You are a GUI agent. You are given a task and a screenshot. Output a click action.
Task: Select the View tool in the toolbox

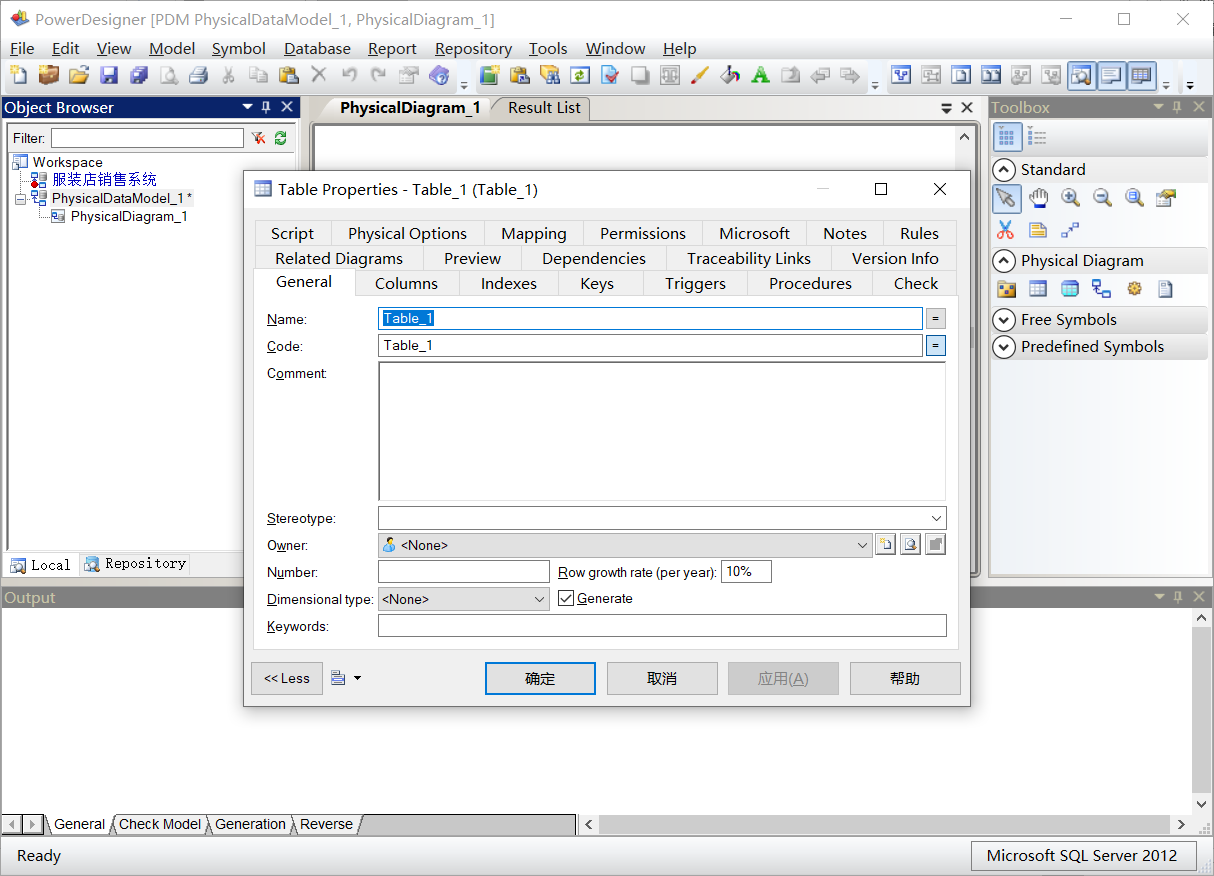[x=1070, y=289]
